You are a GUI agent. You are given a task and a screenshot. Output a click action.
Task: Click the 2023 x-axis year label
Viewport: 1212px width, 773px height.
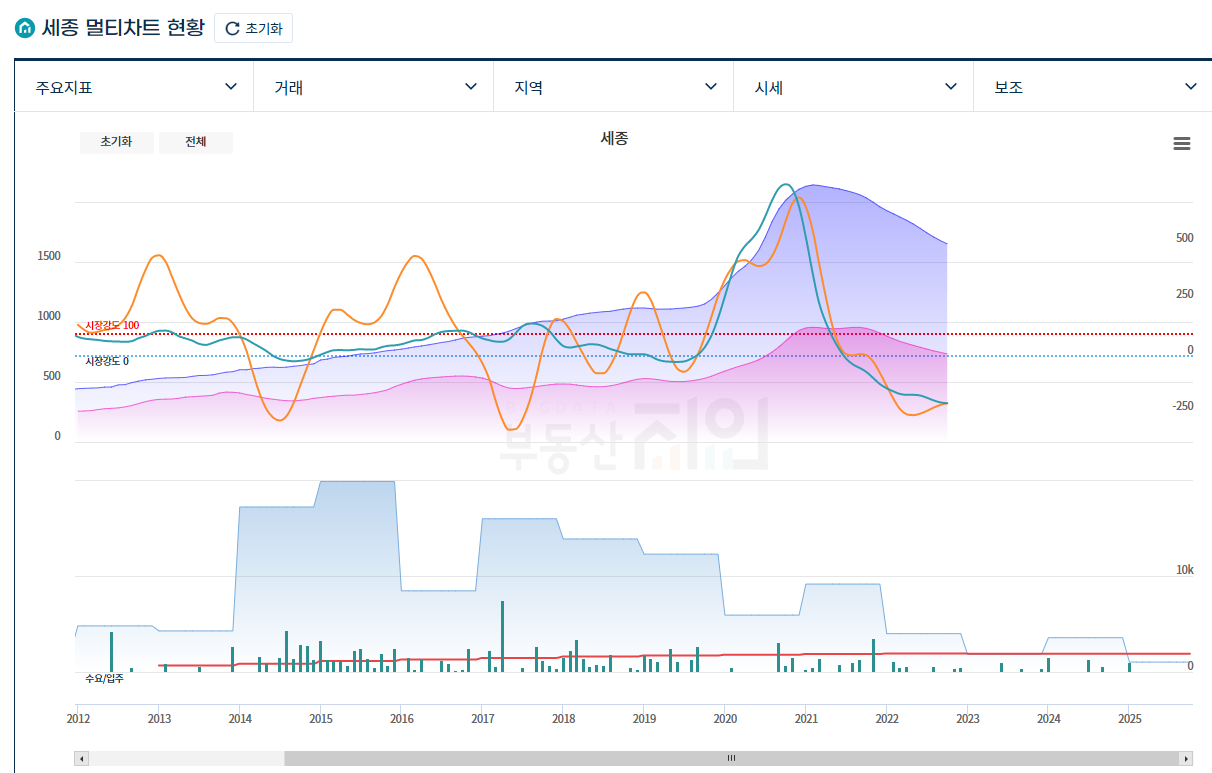coord(968,718)
